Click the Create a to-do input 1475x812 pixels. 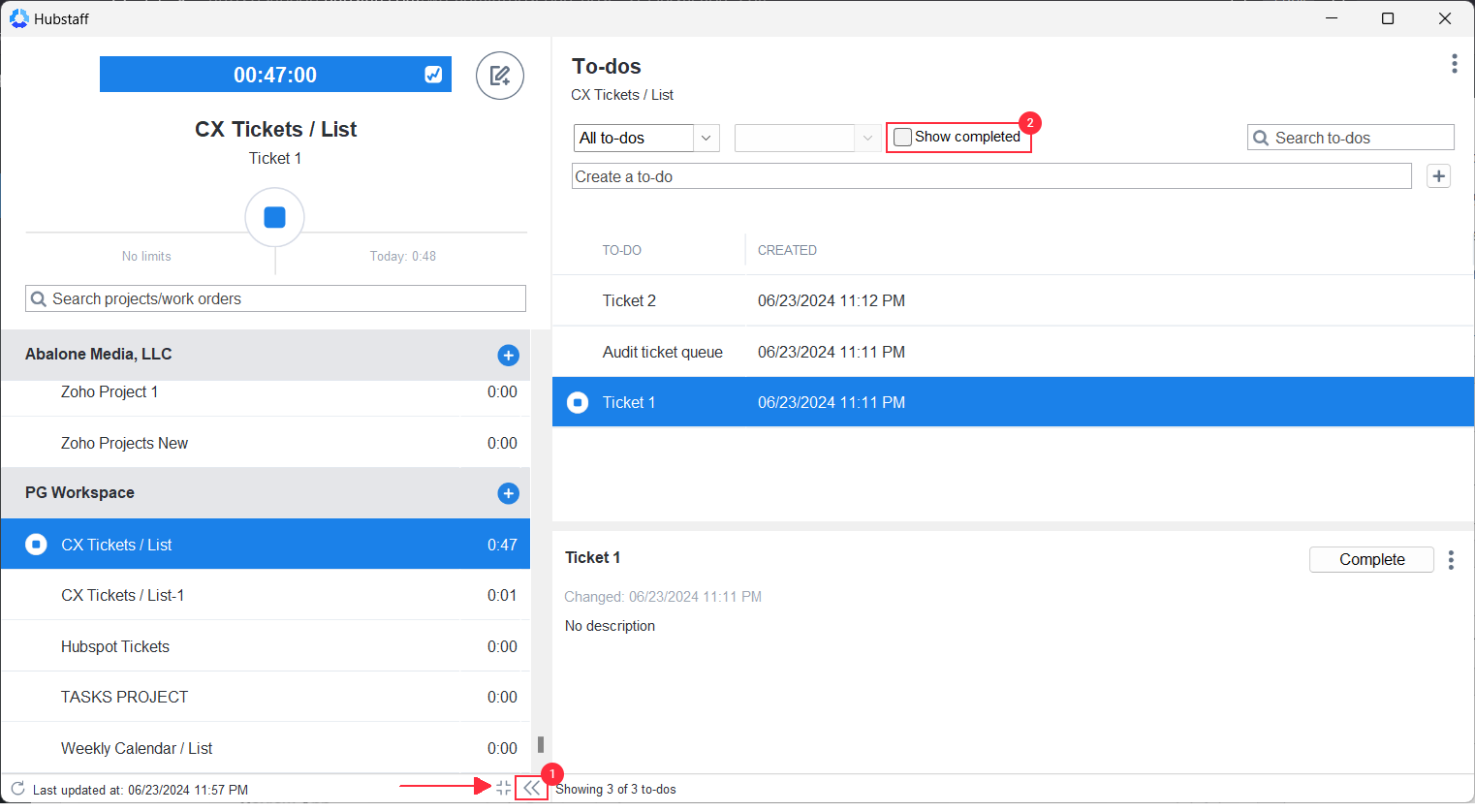tap(991, 176)
